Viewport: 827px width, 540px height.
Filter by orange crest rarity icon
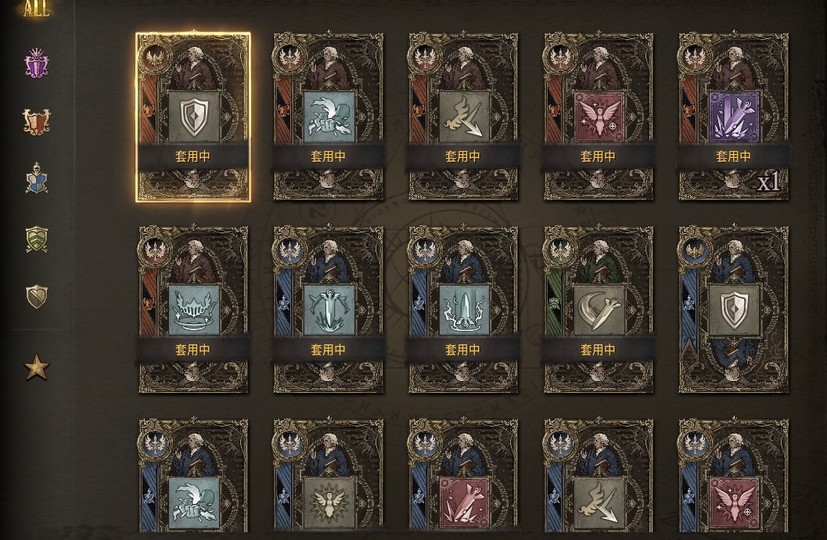36,121
